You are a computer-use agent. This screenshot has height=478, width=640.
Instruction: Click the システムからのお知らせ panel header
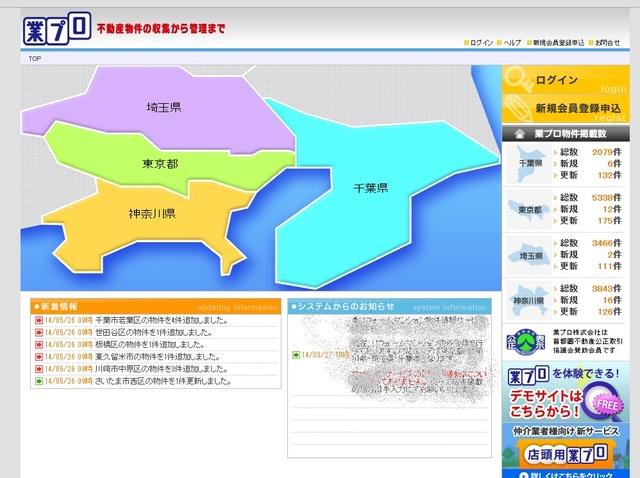pos(389,307)
